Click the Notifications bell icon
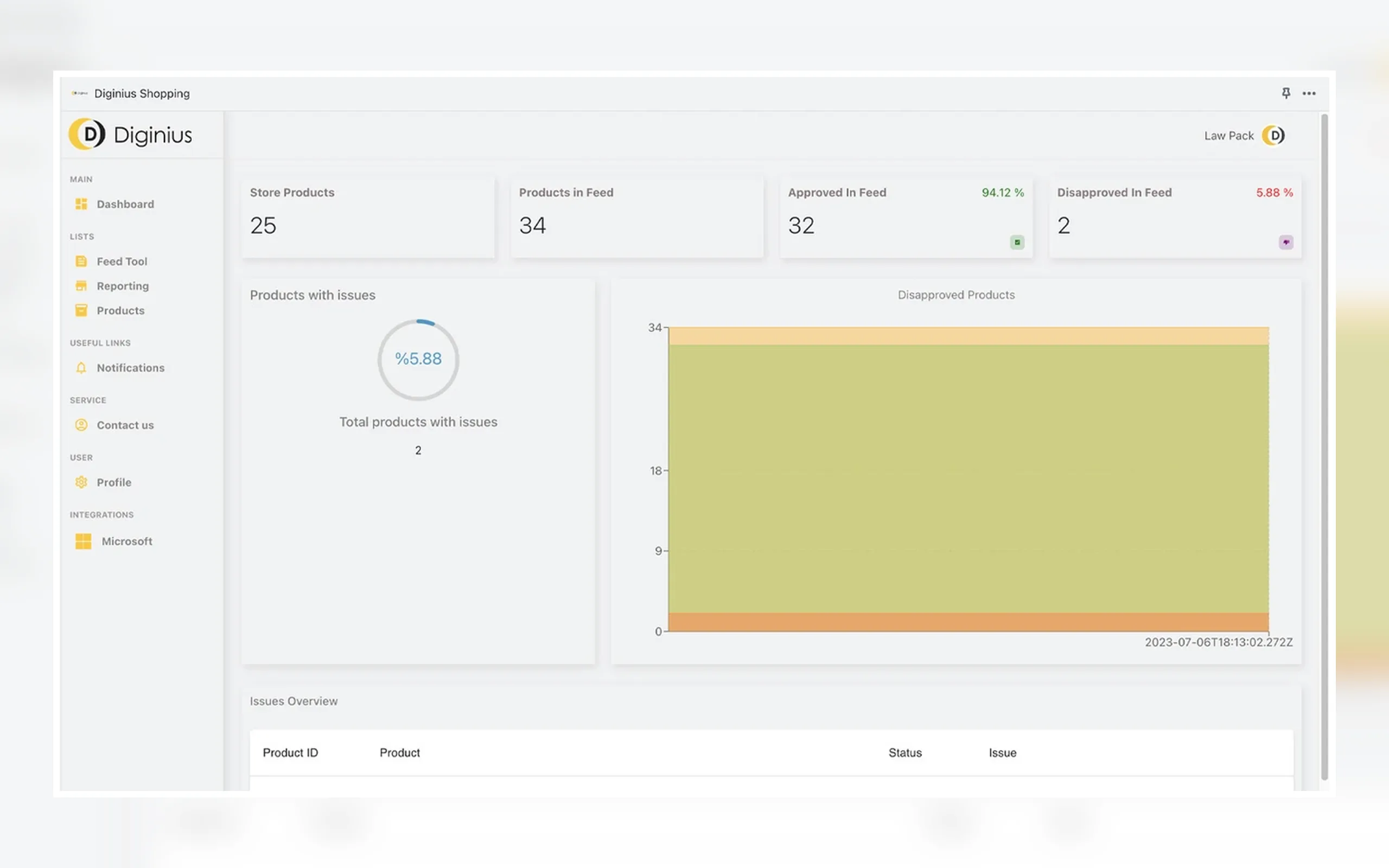1389x868 pixels. (x=81, y=368)
